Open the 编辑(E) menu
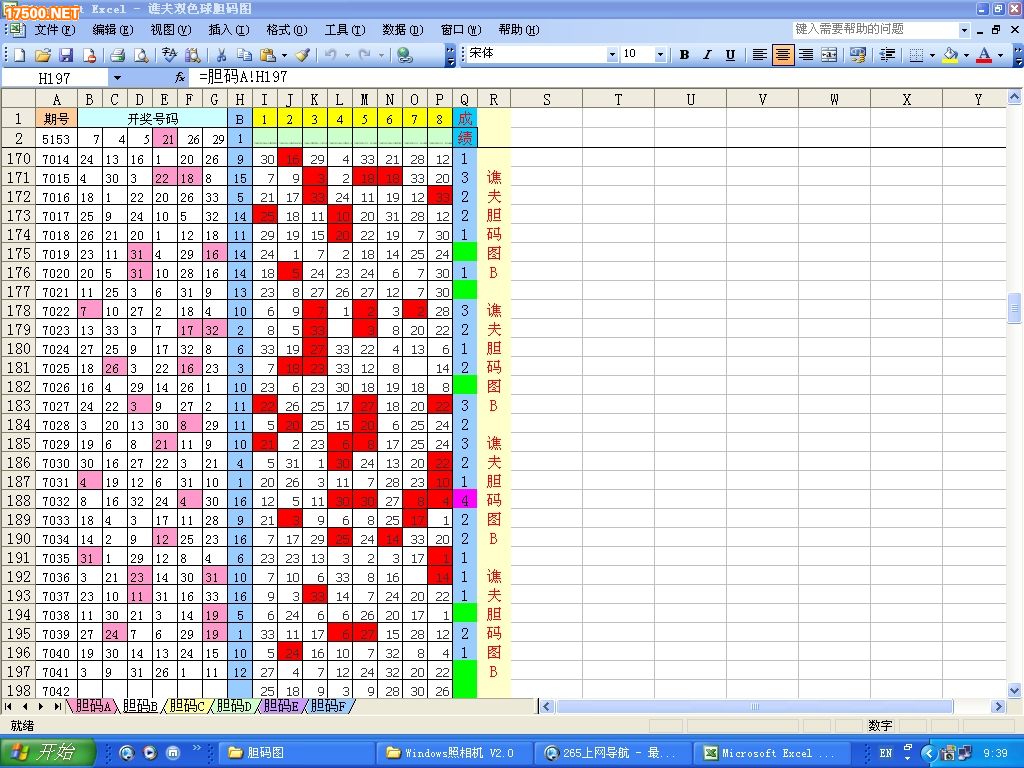 pyautogui.click(x=112, y=30)
